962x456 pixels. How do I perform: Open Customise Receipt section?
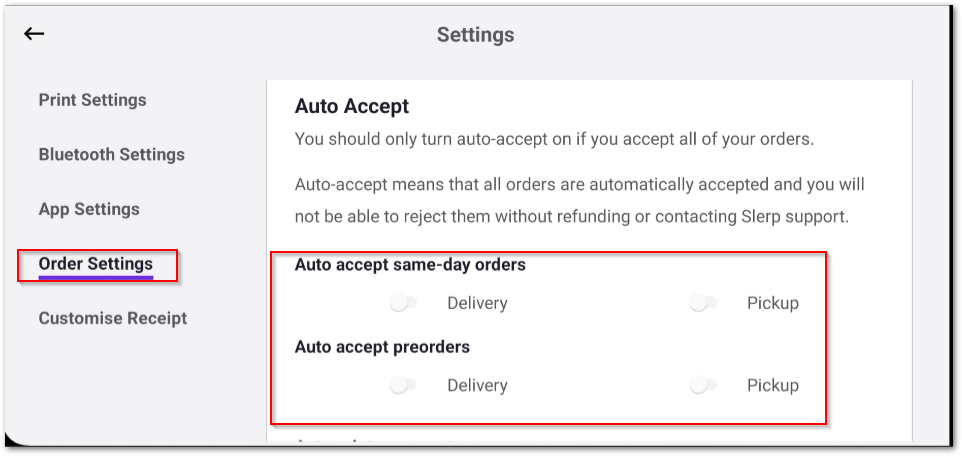pyautogui.click(x=113, y=318)
